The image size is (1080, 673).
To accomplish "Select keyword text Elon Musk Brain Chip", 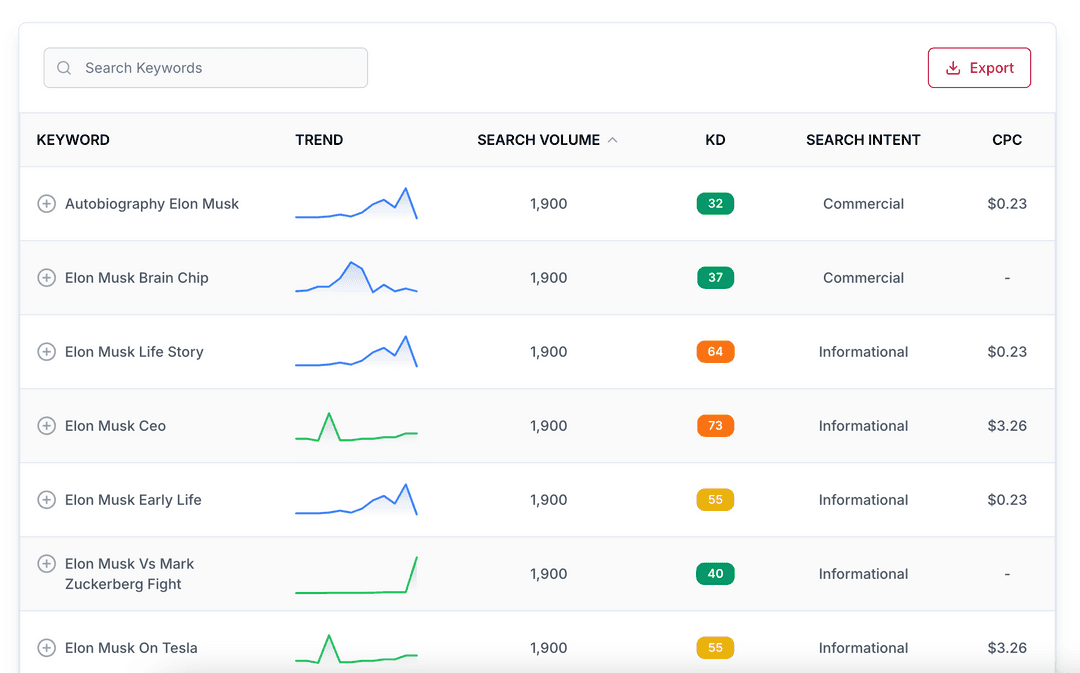I will point(136,278).
